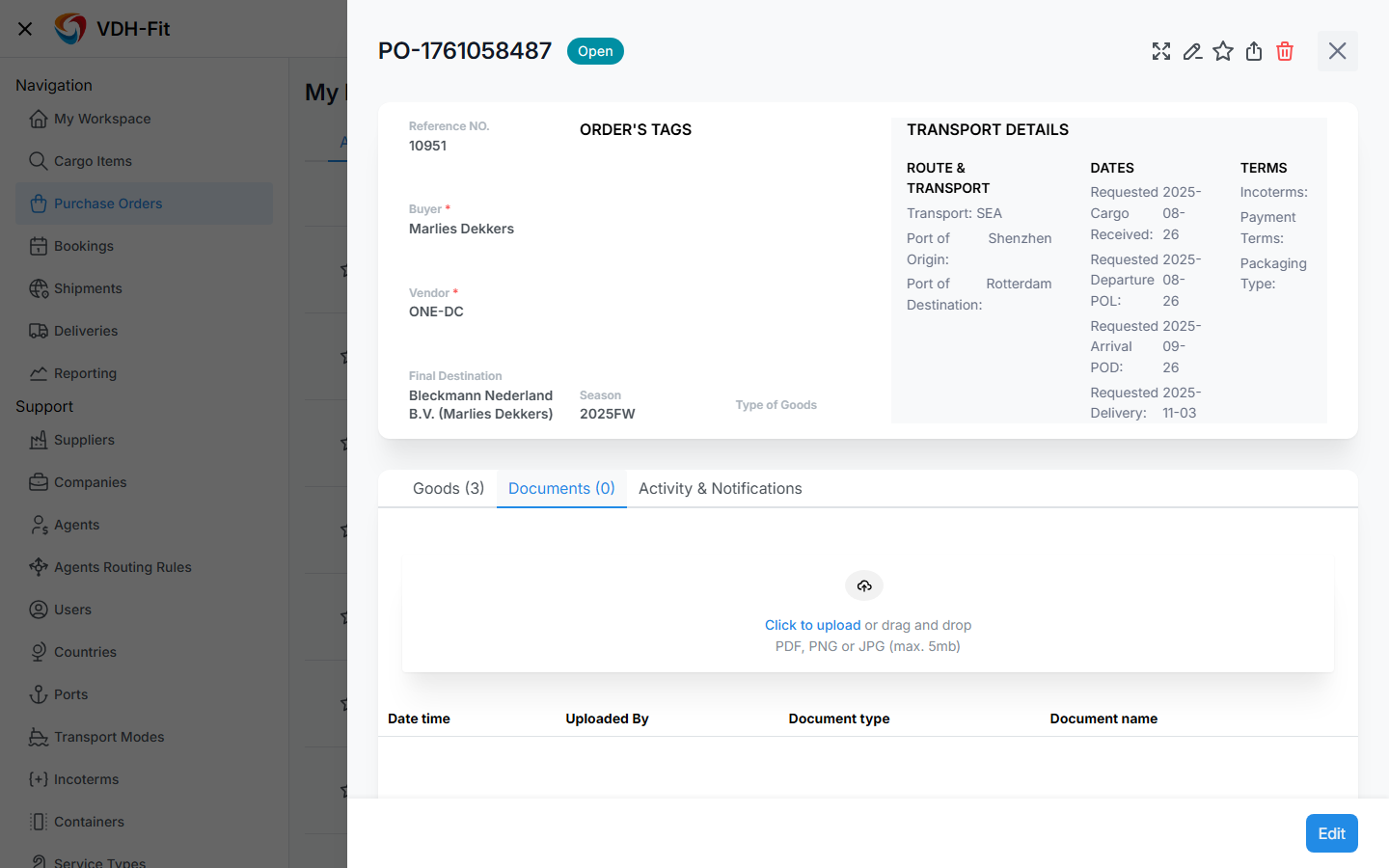This screenshot has width=1389, height=868.
Task: Go to Bookings in the sidebar
Action: (x=84, y=246)
